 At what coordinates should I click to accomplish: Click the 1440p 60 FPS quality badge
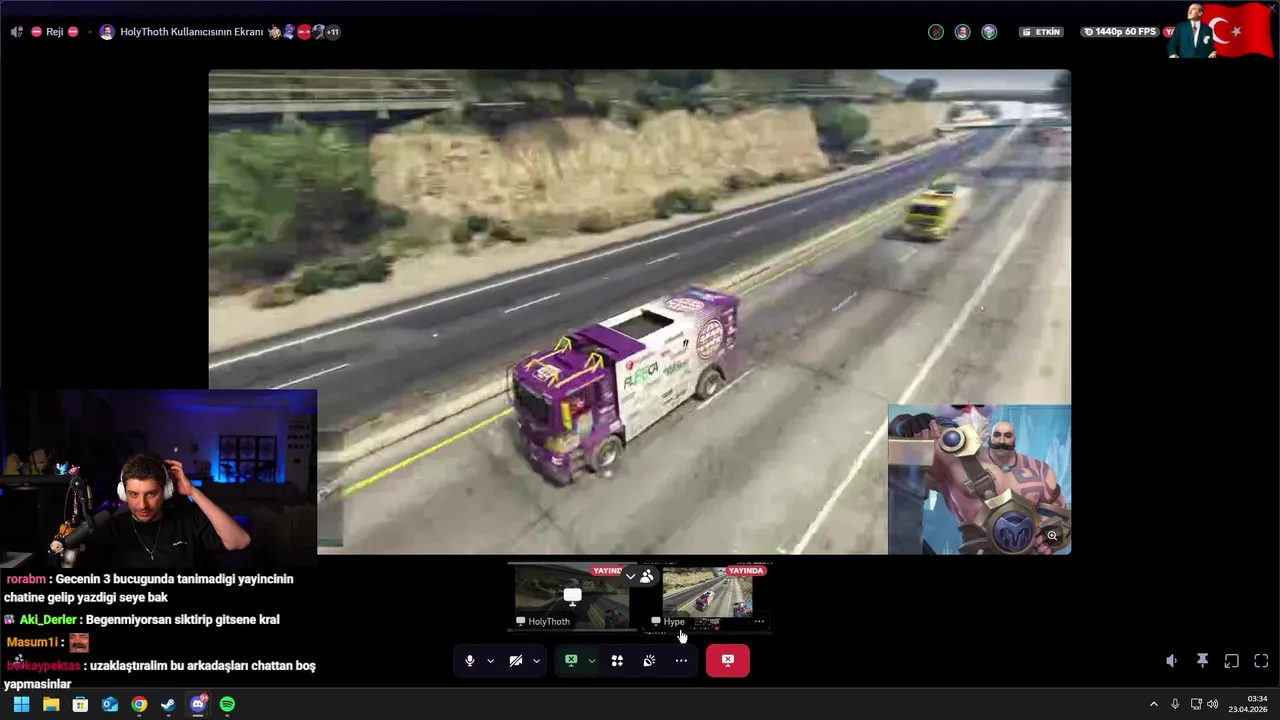[x=1119, y=32]
